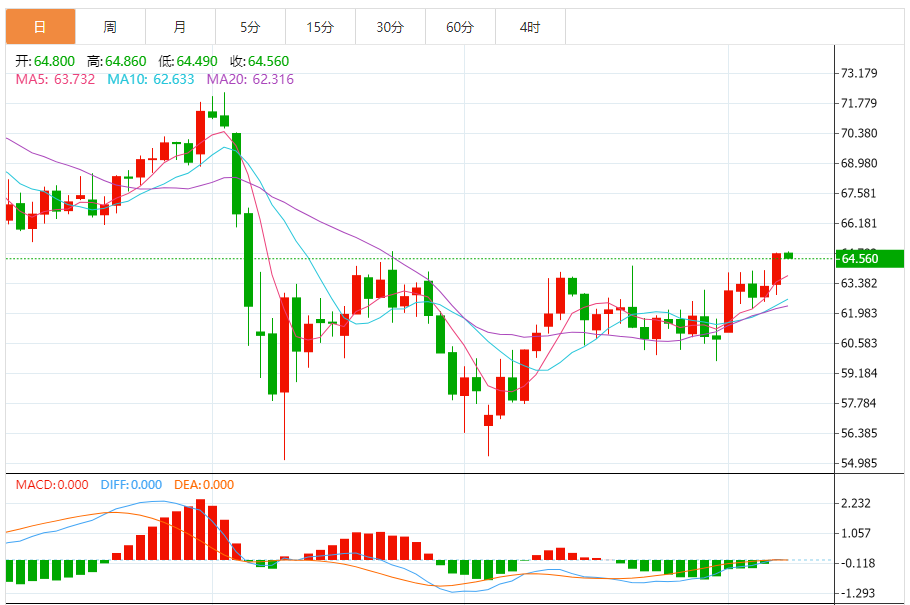Click the latest green candlestick at chart's right edge

tap(789, 255)
